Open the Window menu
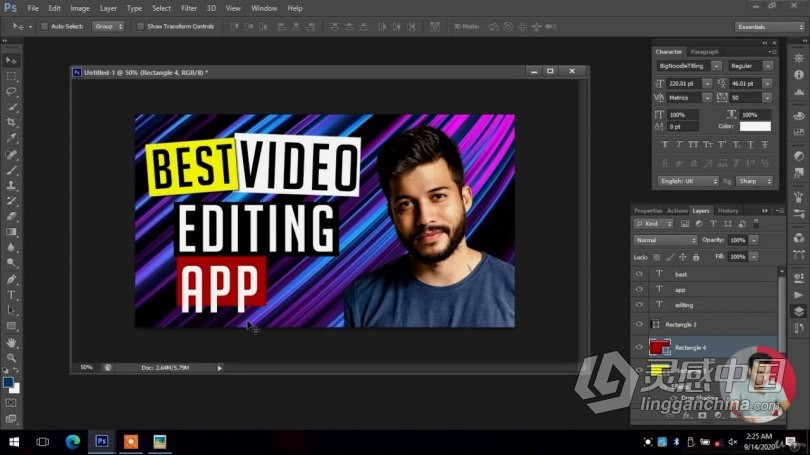This screenshot has width=810, height=455. click(x=264, y=8)
